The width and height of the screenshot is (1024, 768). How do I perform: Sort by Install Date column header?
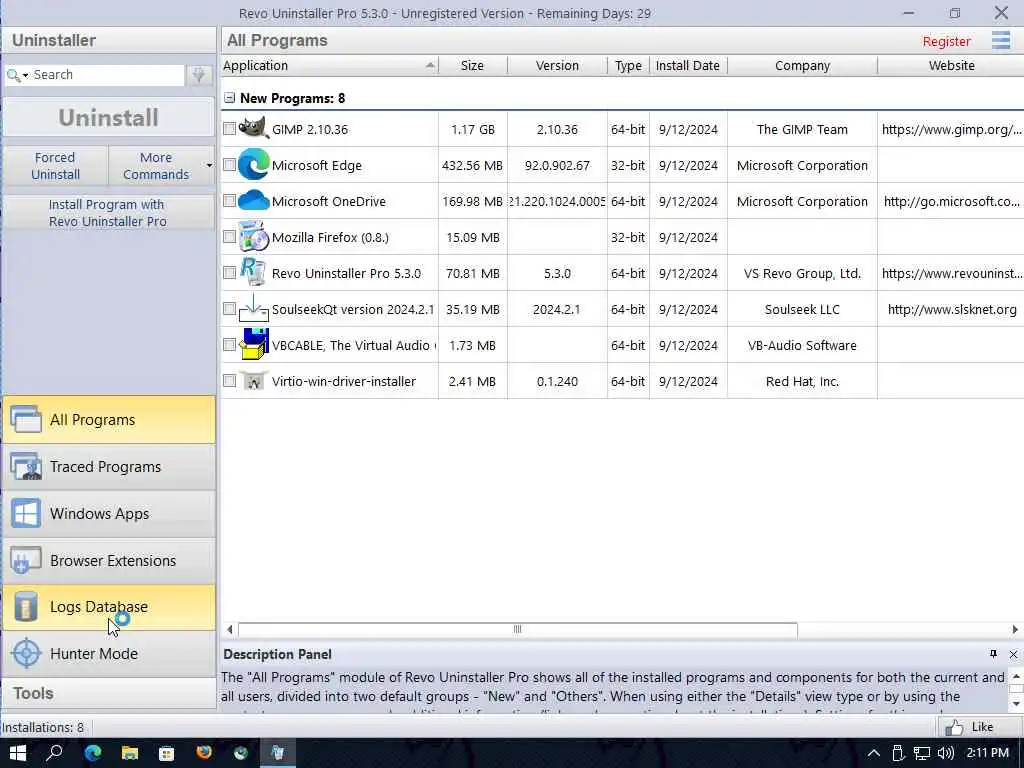coord(688,65)
